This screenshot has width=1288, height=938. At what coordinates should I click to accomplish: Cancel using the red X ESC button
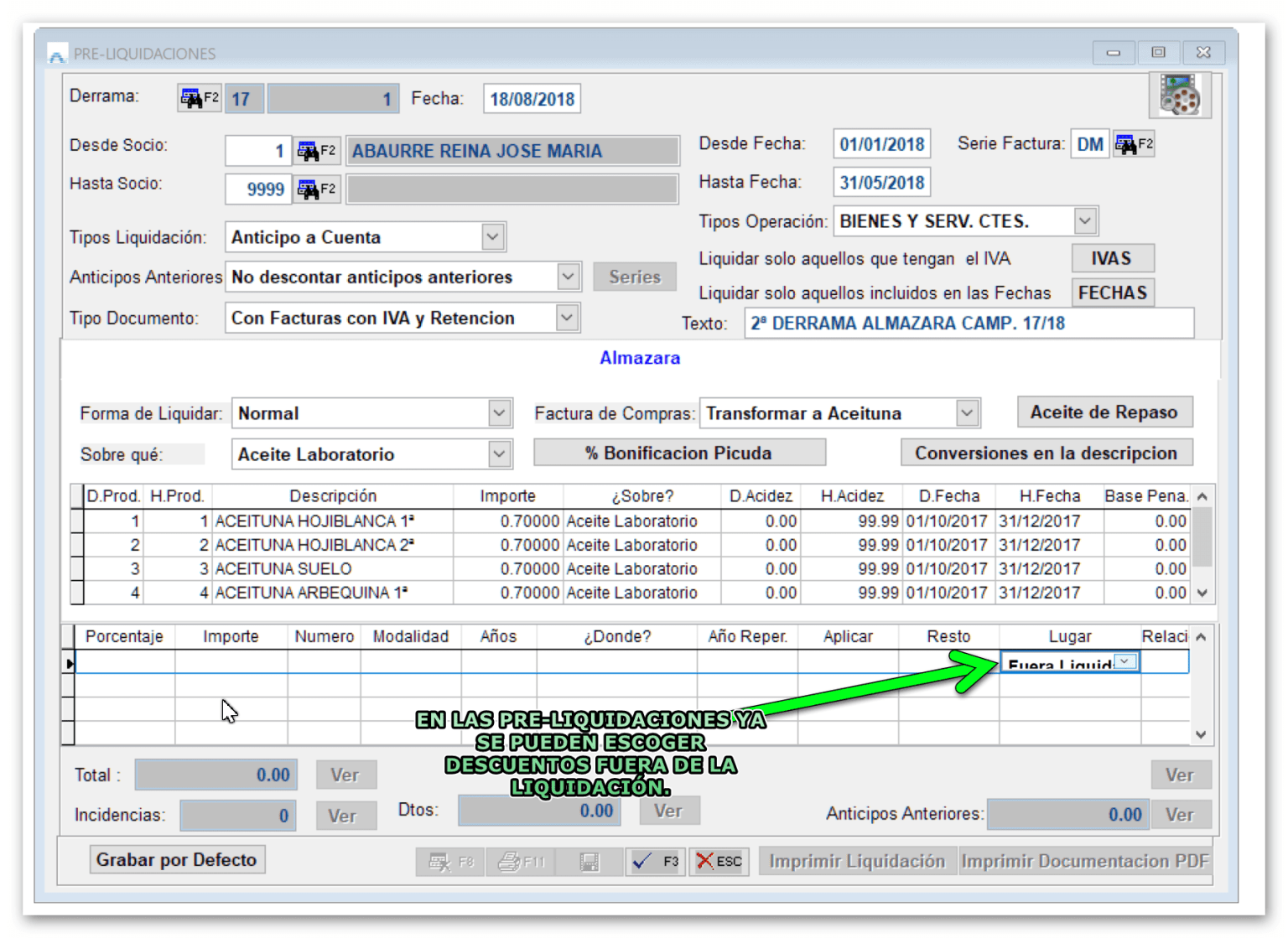point(719,861)
